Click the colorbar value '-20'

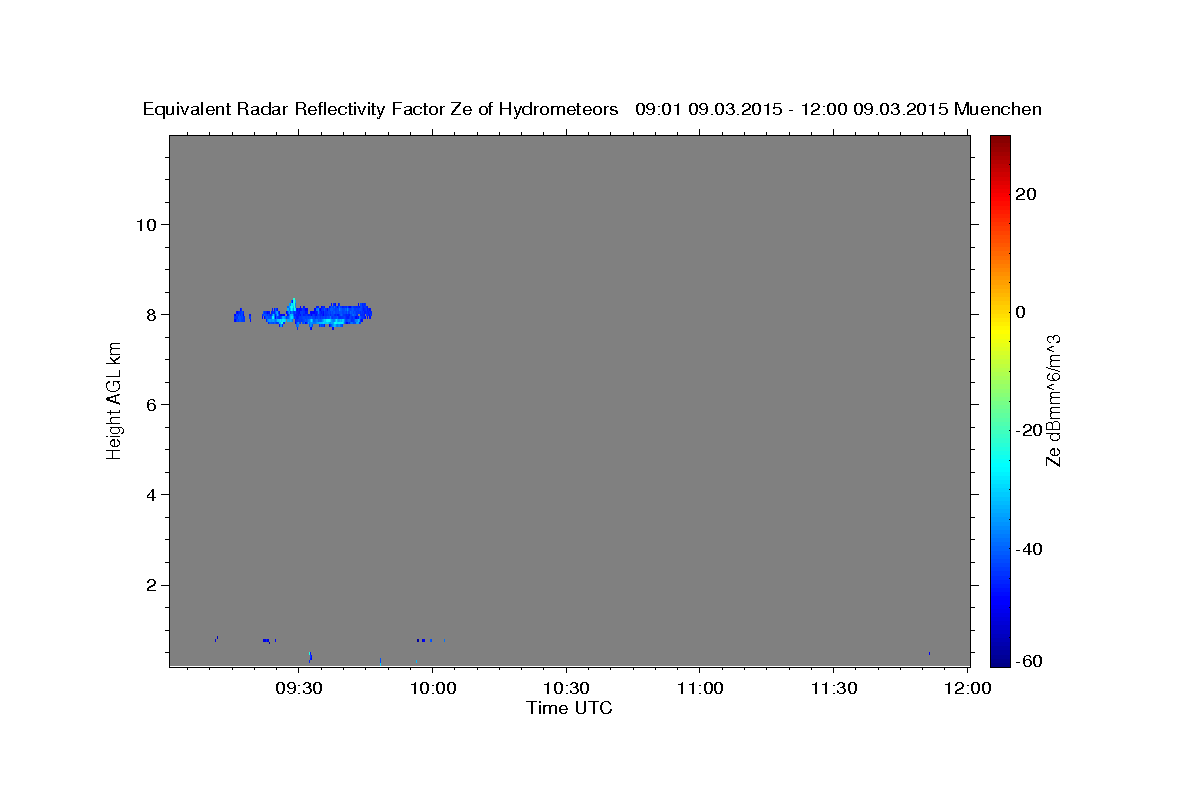(x=1029, y=430)
